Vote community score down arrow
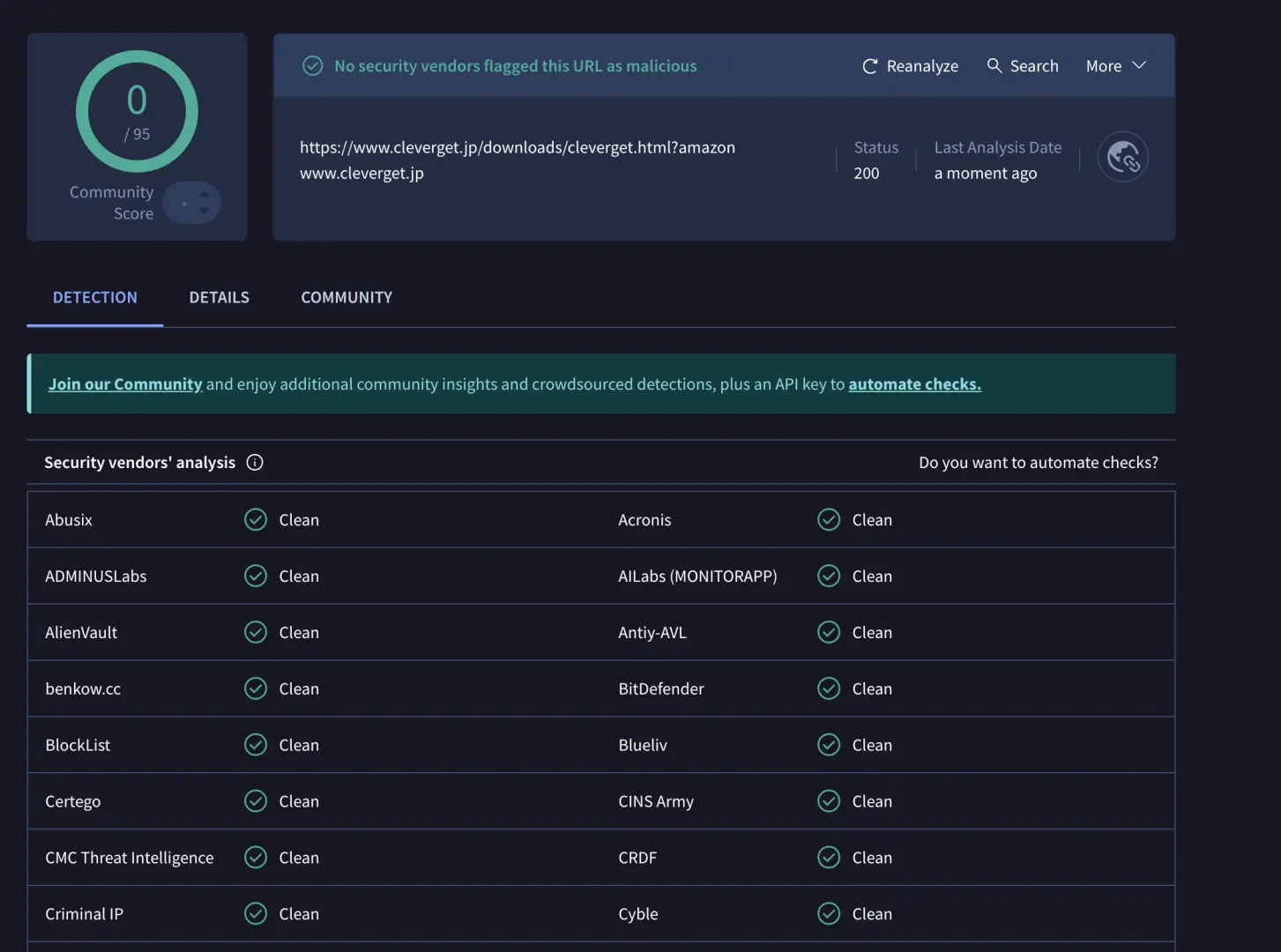The height and width of the screenshot is (952, 1281). [x=205, y=212]
